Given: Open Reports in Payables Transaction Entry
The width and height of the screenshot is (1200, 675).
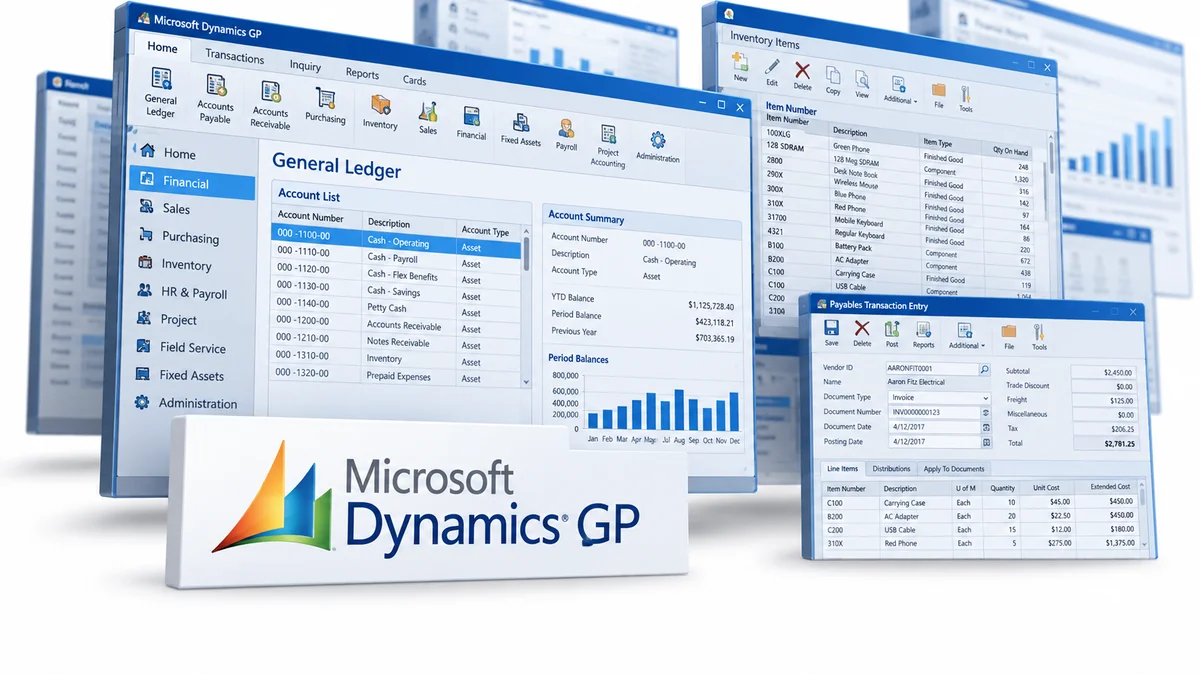Looking at the screenshot, I should coord(923,335).
